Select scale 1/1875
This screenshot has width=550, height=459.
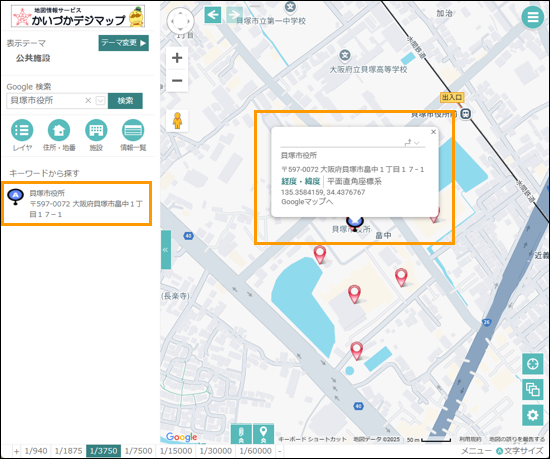(68, 451)
